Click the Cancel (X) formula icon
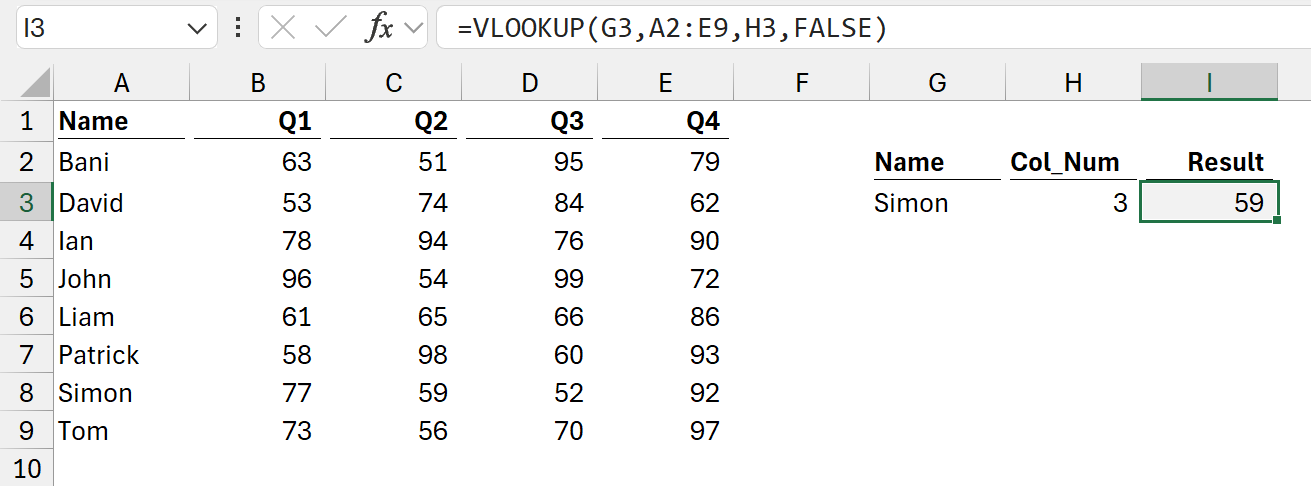The image size is (1311, 486). tap(284, 28)
